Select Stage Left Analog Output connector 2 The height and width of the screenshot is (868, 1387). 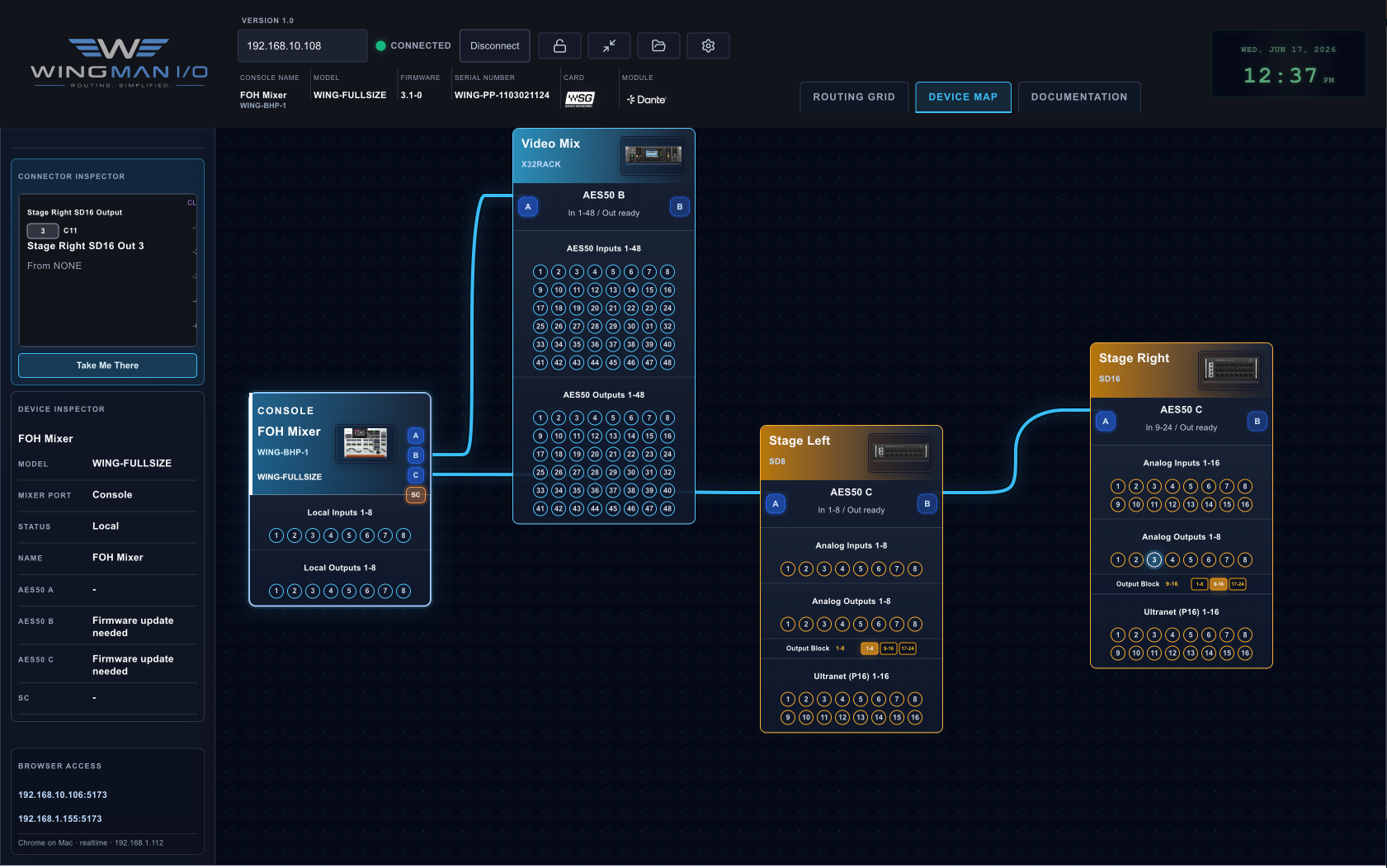[806, 624]
